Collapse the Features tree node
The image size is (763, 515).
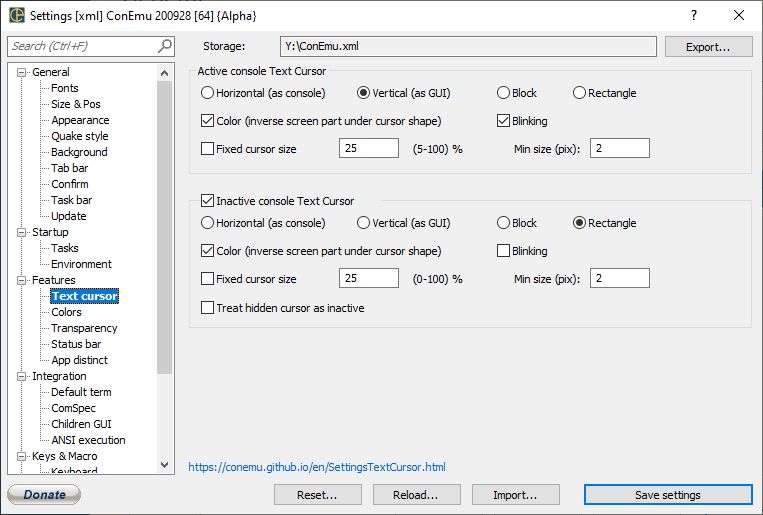coord(21,280)
